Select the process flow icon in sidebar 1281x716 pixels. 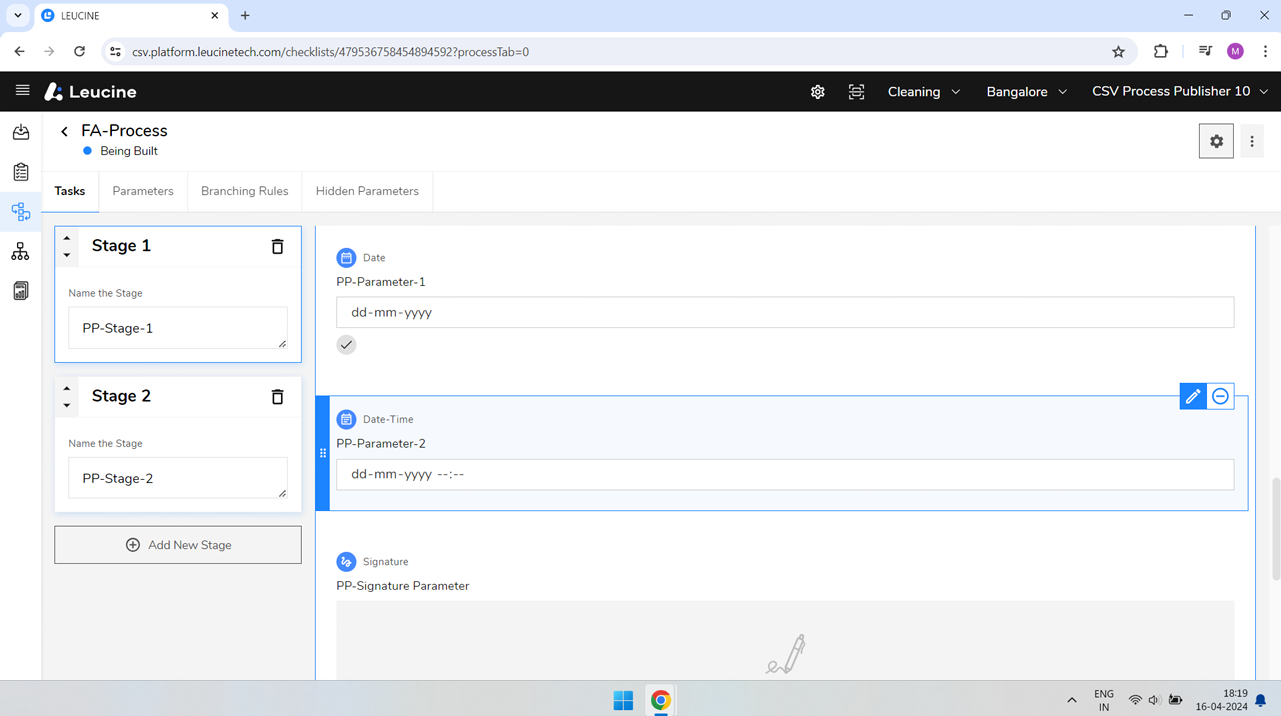click(x=21, y=212)
